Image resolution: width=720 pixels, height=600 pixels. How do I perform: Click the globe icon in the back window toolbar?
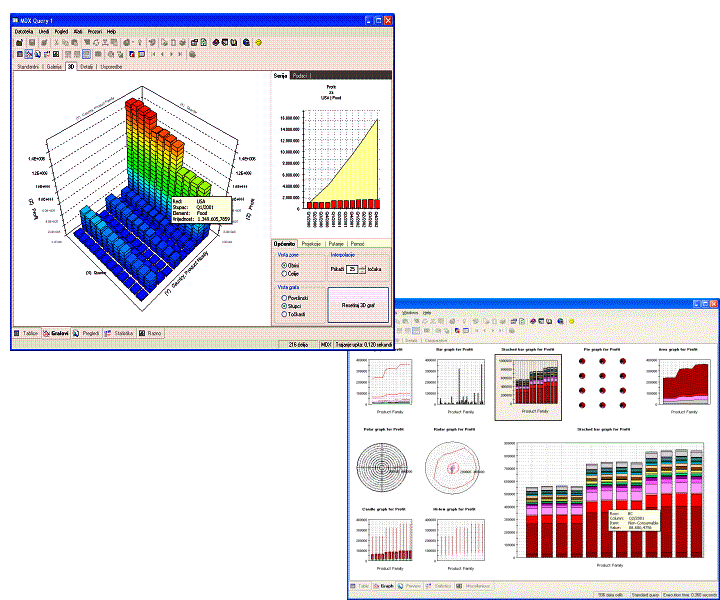pyautogui.click(x=560, y=321)
